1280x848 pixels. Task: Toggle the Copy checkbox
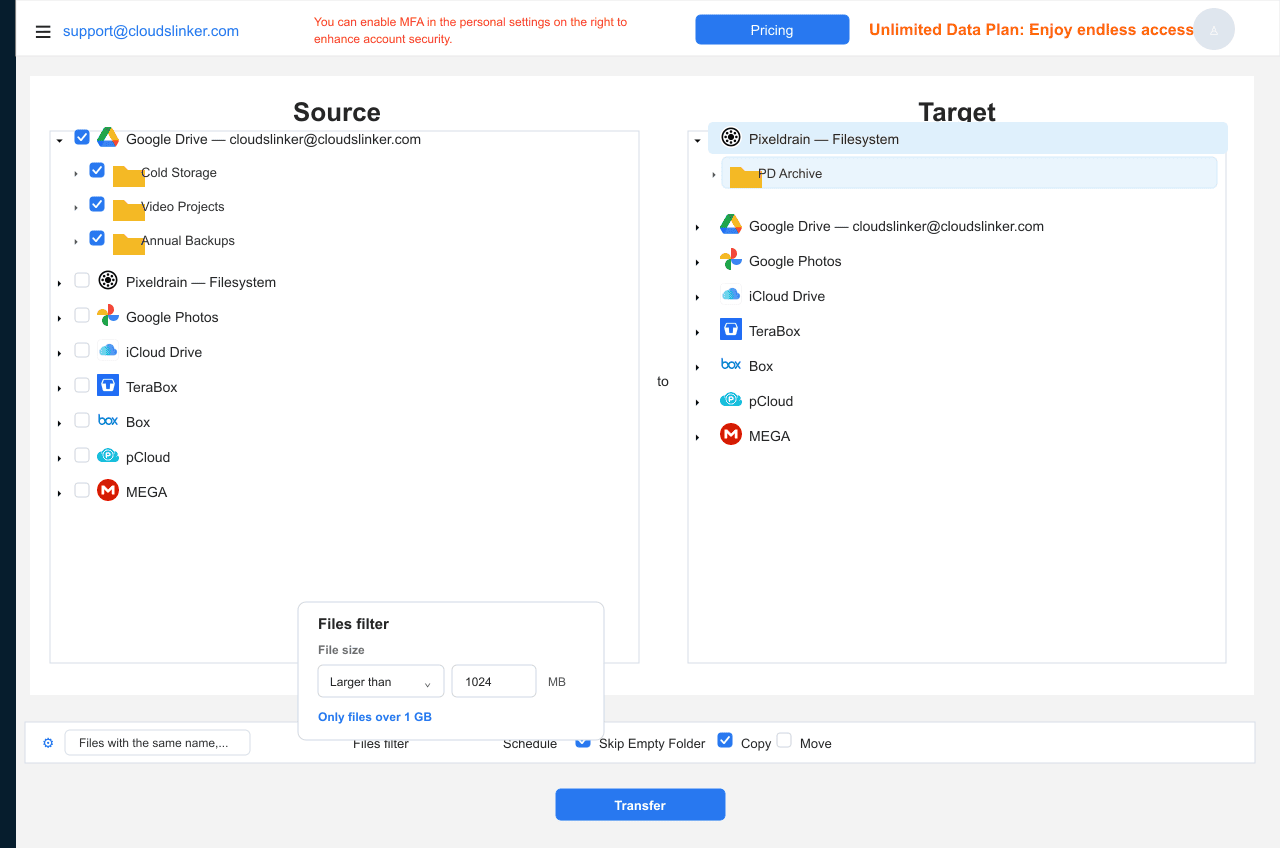pyautogui.click(x=725, y=741)
